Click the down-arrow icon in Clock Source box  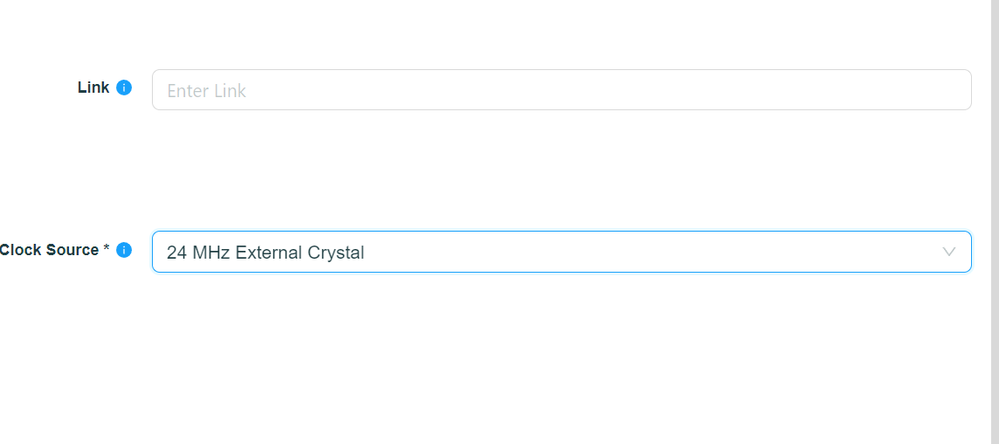pyautogui.click(x=949, y=252)
